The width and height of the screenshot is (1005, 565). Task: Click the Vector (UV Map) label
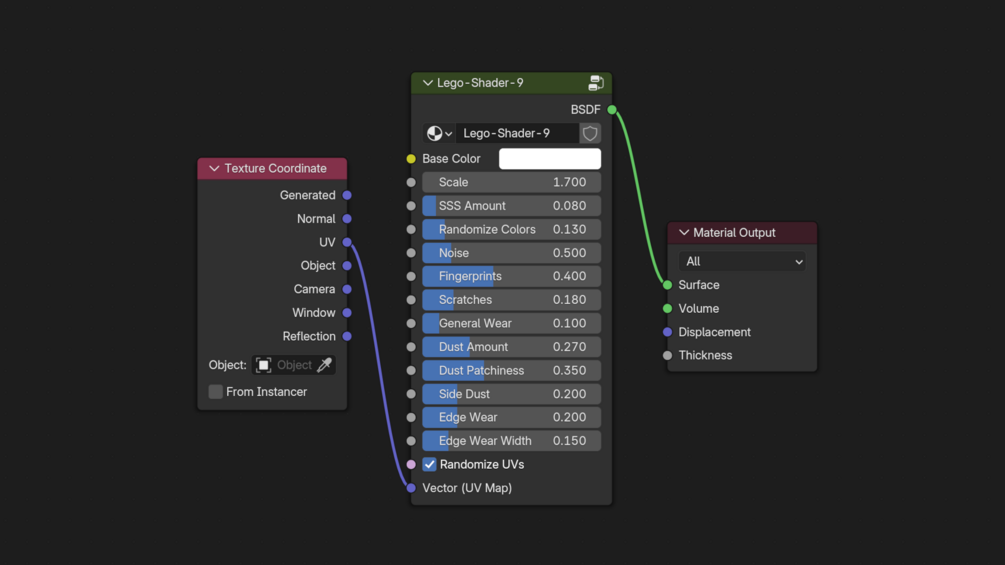[467, 488]
